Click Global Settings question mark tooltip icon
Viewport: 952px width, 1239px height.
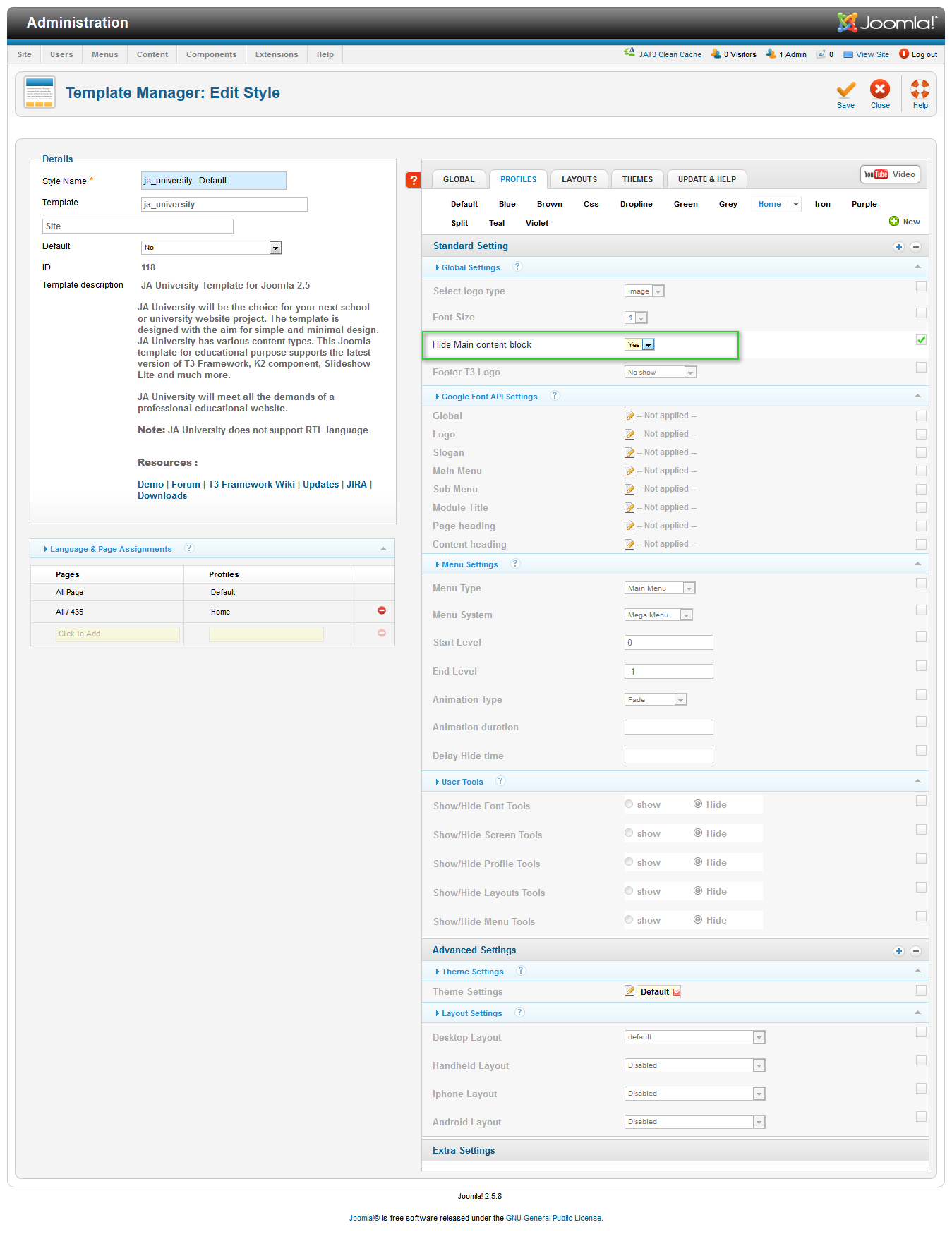click(x=517, y=267)
